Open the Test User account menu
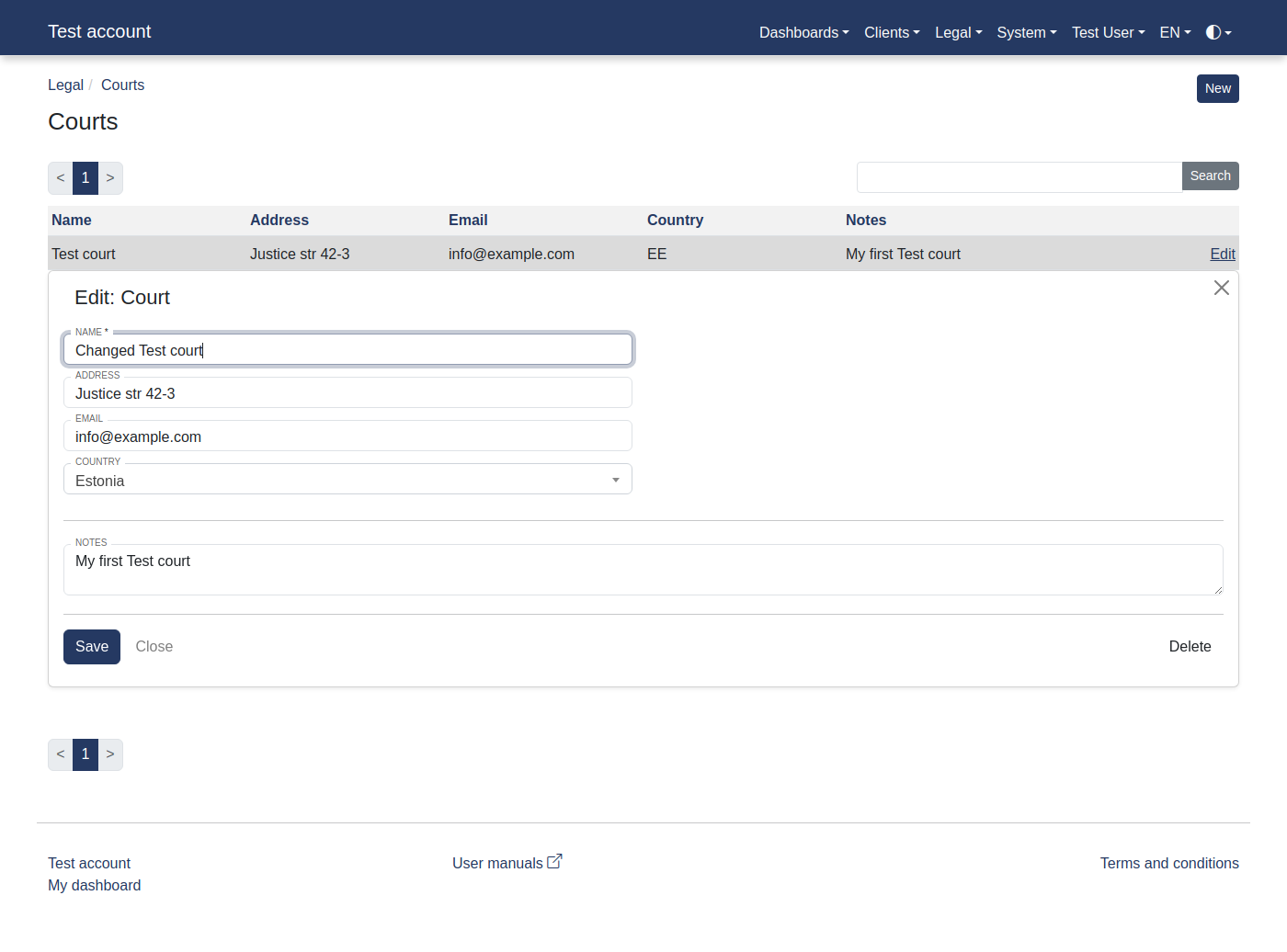This screenshot has width=1287, height=952. point(1108,32)
